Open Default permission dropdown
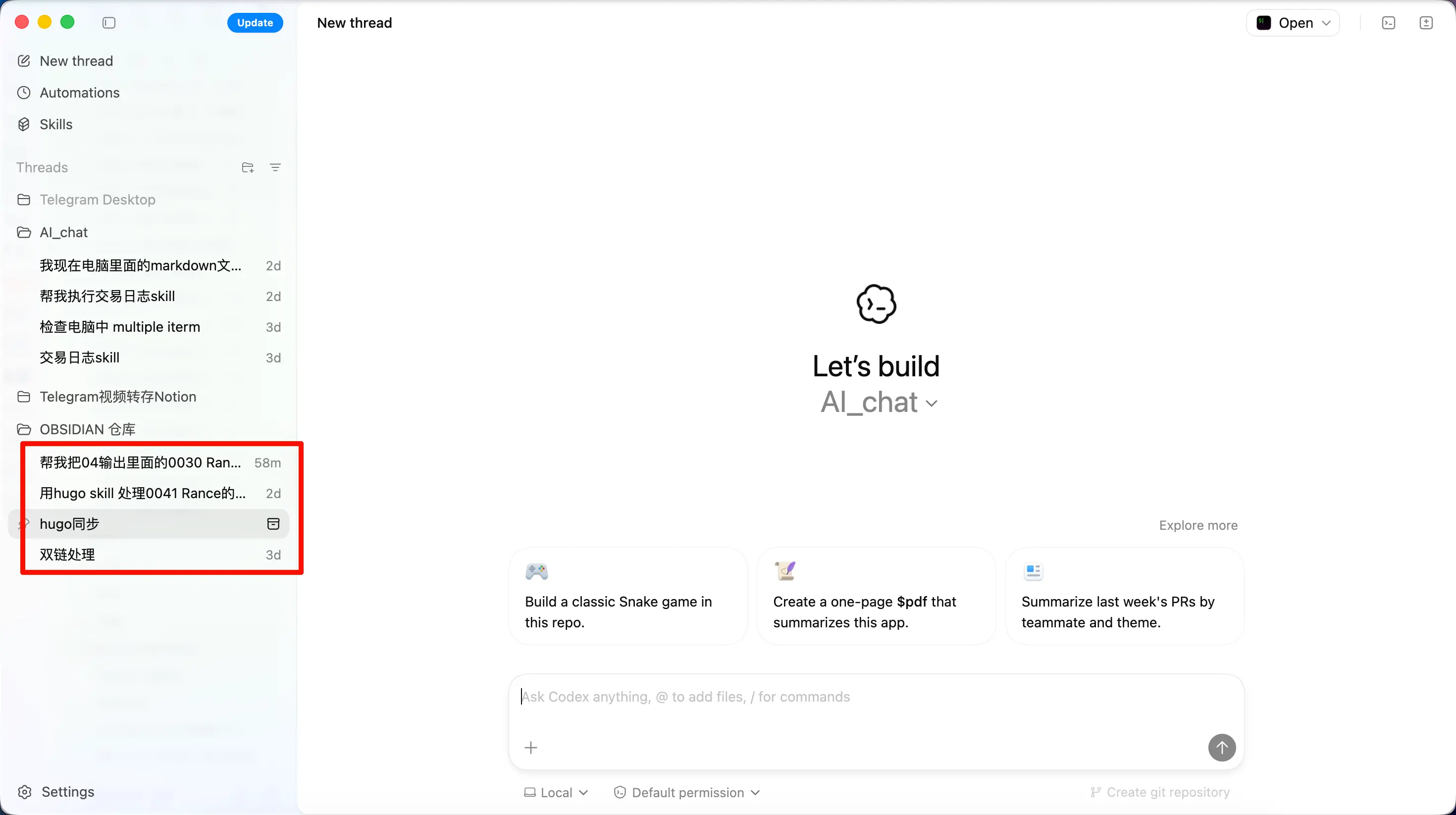Viewport: 1456px width, 815px height. coord(687,792)
